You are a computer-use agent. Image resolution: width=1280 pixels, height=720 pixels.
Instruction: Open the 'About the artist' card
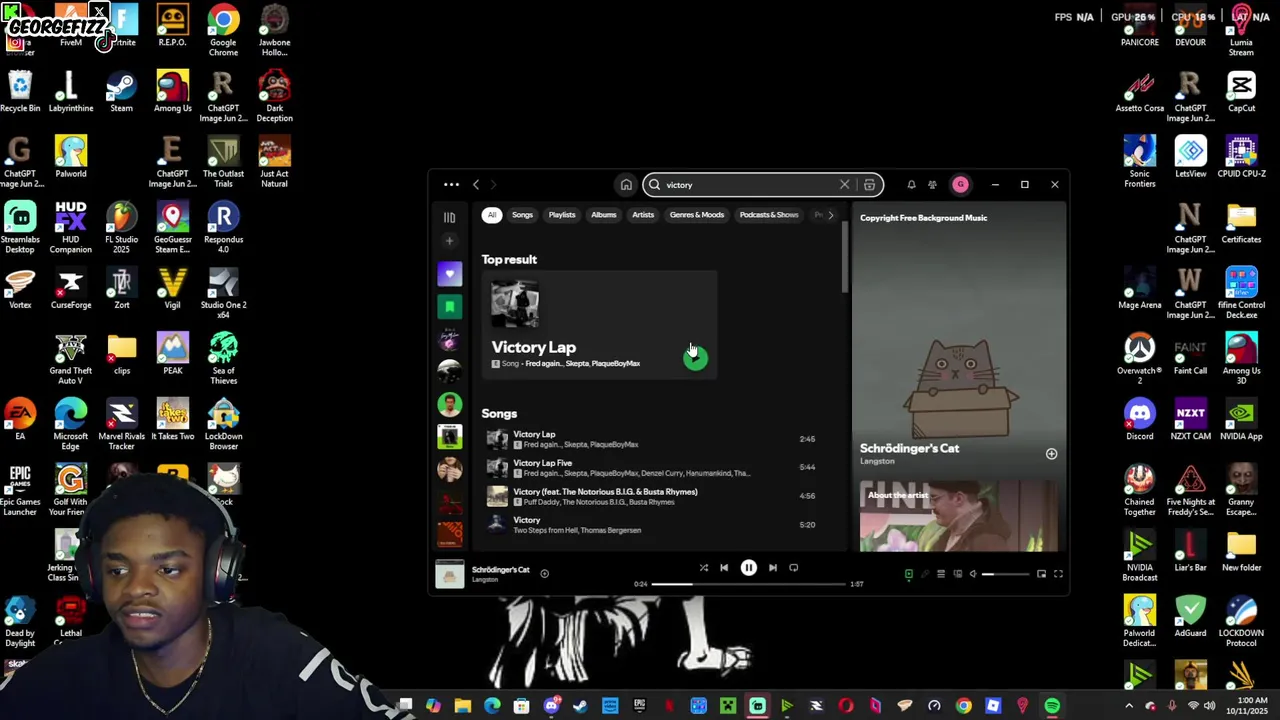958,516
